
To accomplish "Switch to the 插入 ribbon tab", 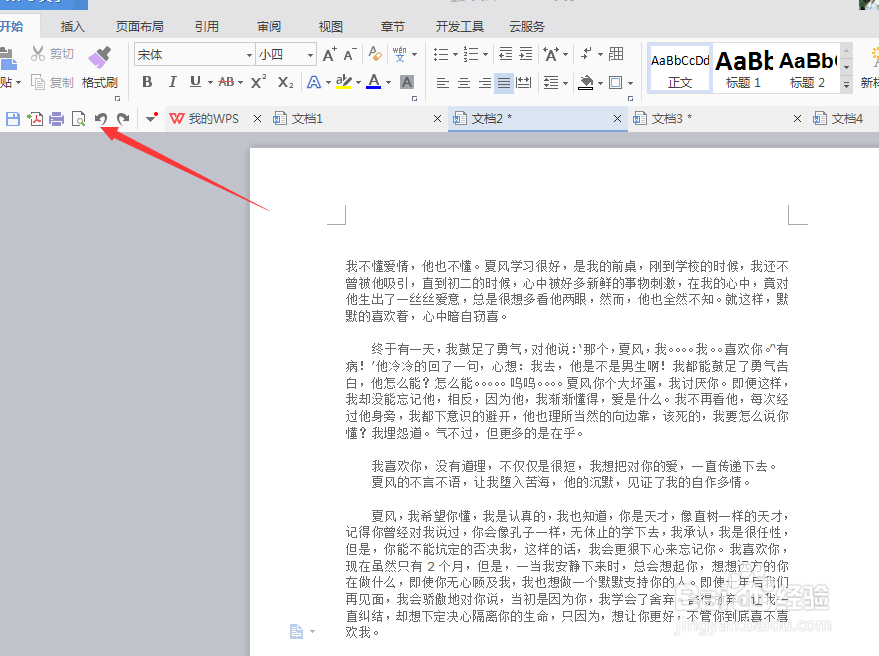I will 71,26.
